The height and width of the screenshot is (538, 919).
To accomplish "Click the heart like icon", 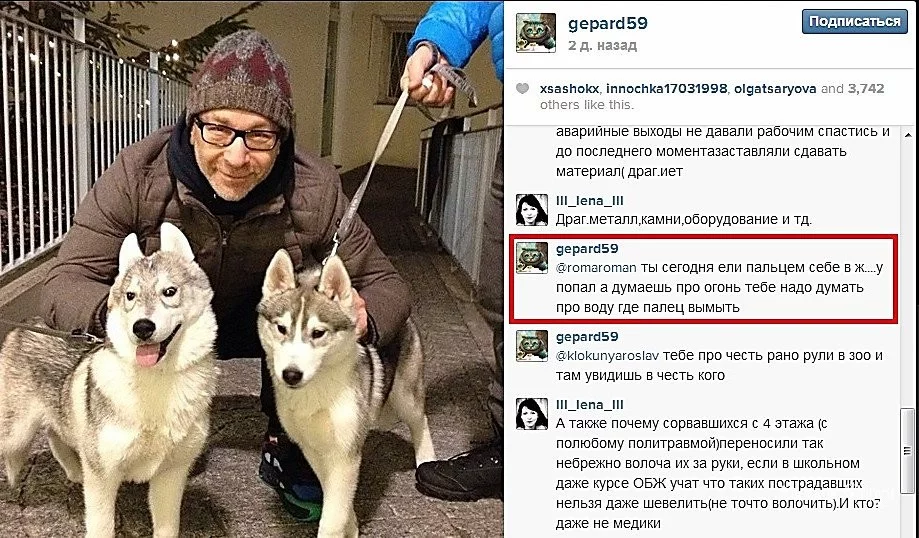I will 522,88.
